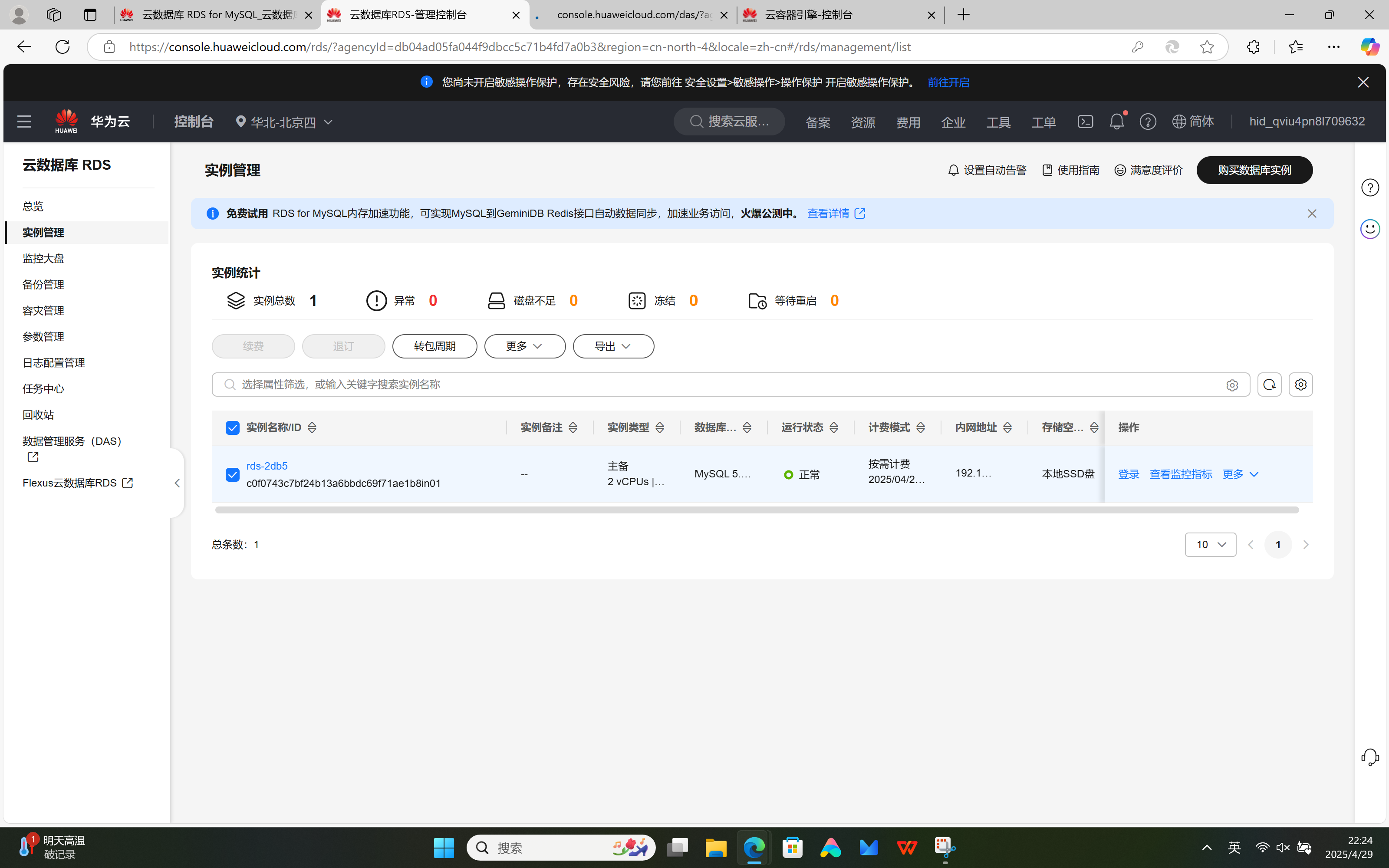The image size is (1389, 868).
Task: Open the rds-2db5 instance link
Action: [267, 466]
